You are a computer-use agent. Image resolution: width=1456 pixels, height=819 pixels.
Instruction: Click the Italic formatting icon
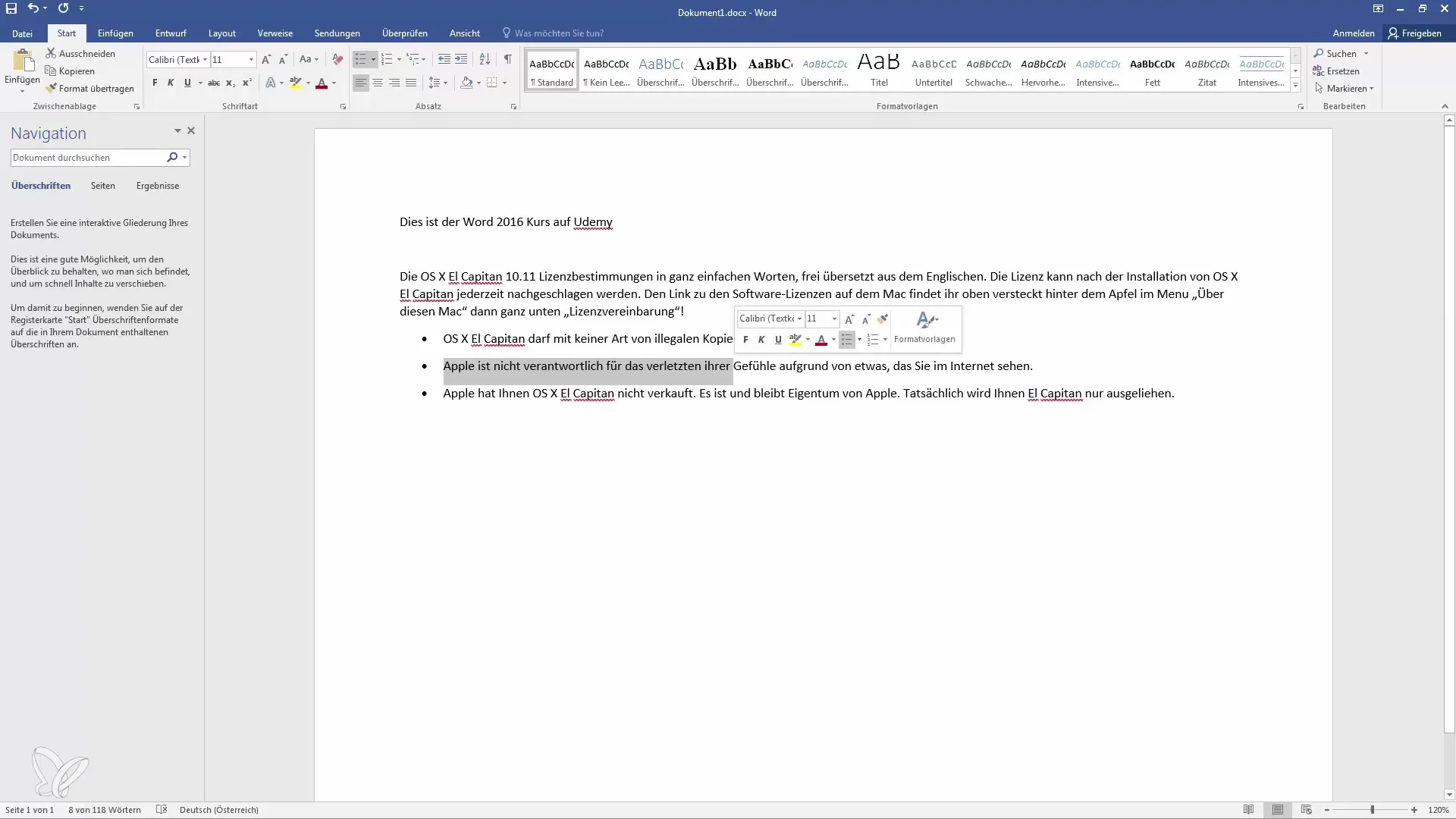point(761,339)
